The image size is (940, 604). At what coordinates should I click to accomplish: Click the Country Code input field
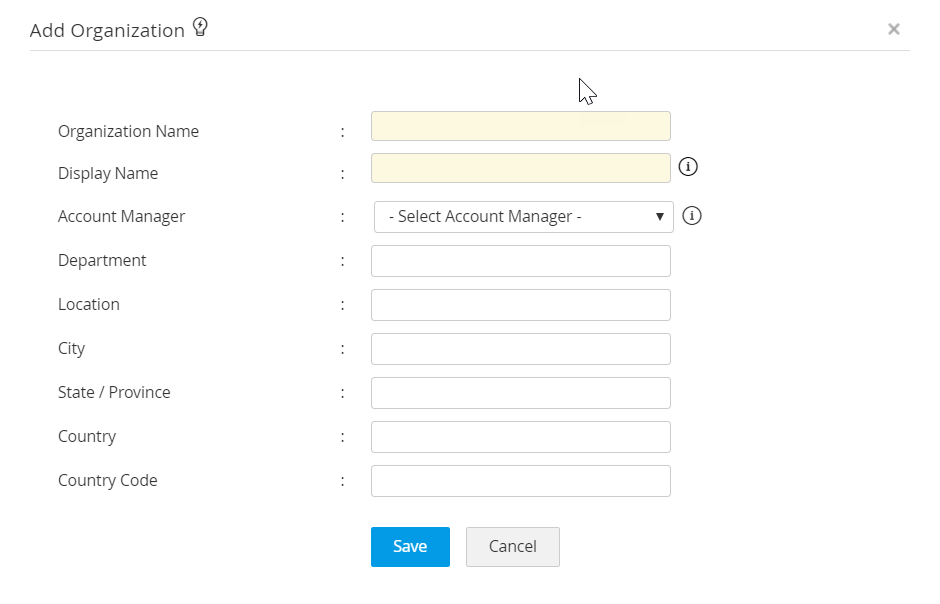click(520, 481)
